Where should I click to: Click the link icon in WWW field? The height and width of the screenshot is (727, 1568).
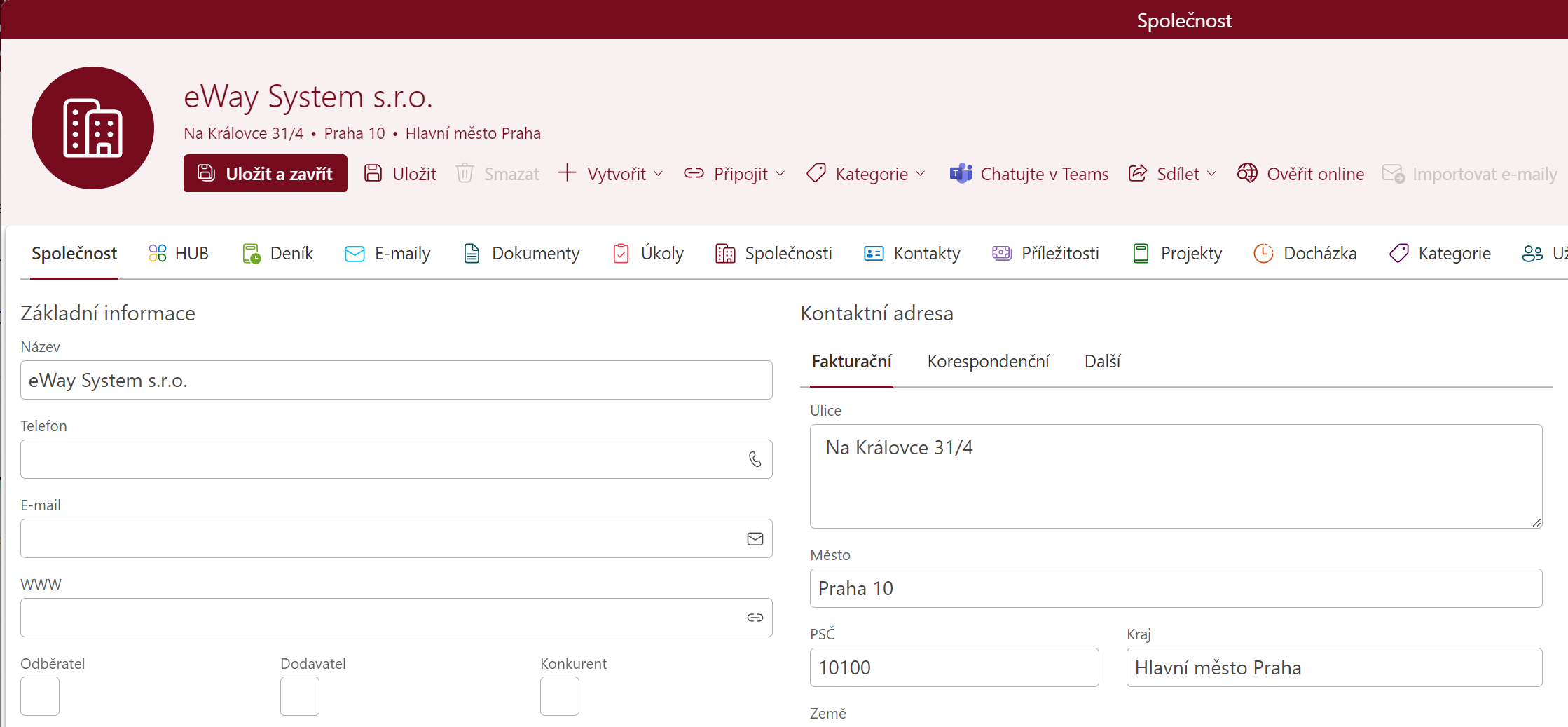coord(755,618)
